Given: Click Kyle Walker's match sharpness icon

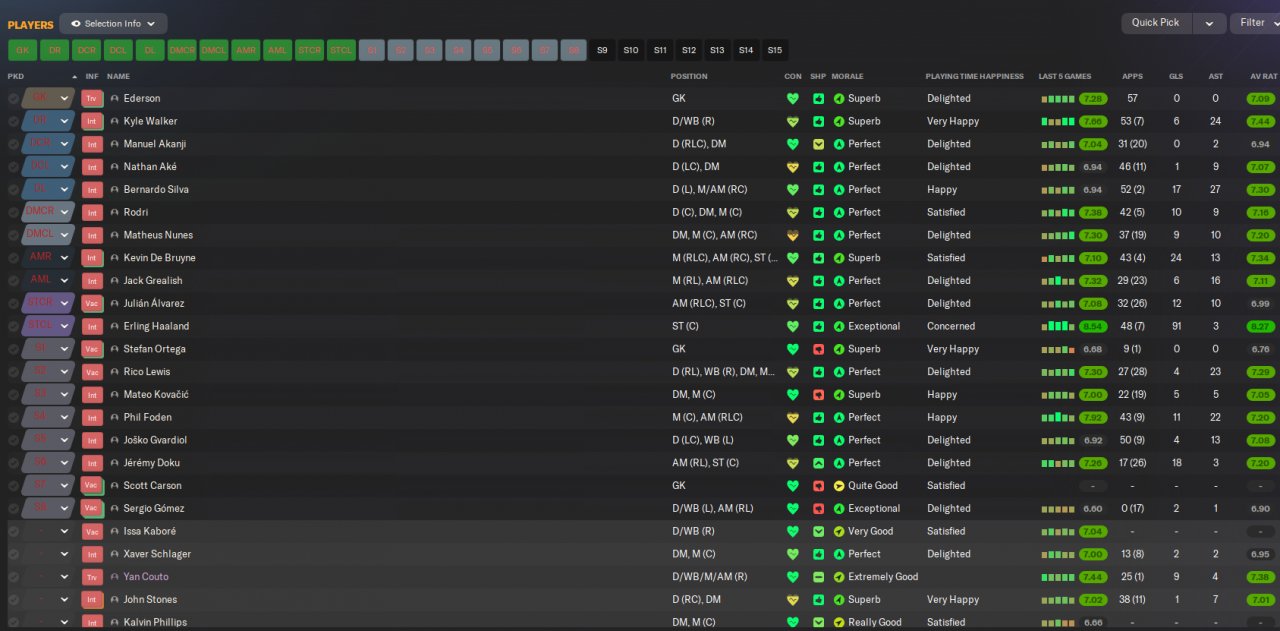Looking at the screenshot, I should [818, 122].
